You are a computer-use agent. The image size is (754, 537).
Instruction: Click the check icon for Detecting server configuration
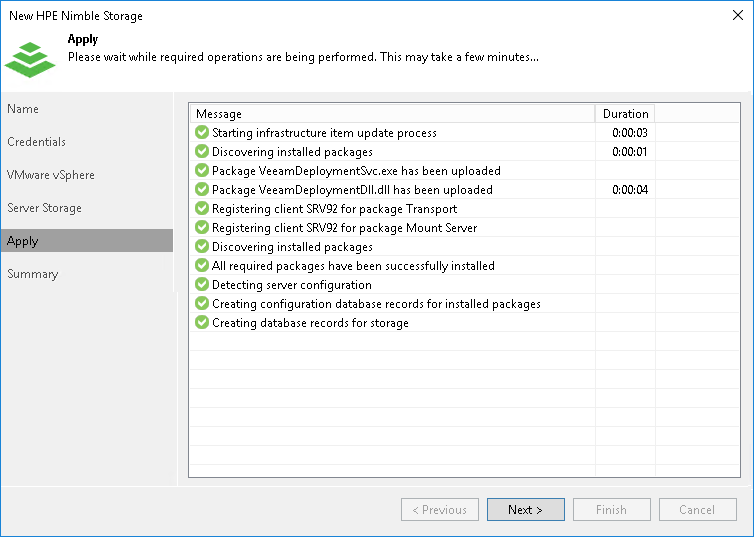202,285
